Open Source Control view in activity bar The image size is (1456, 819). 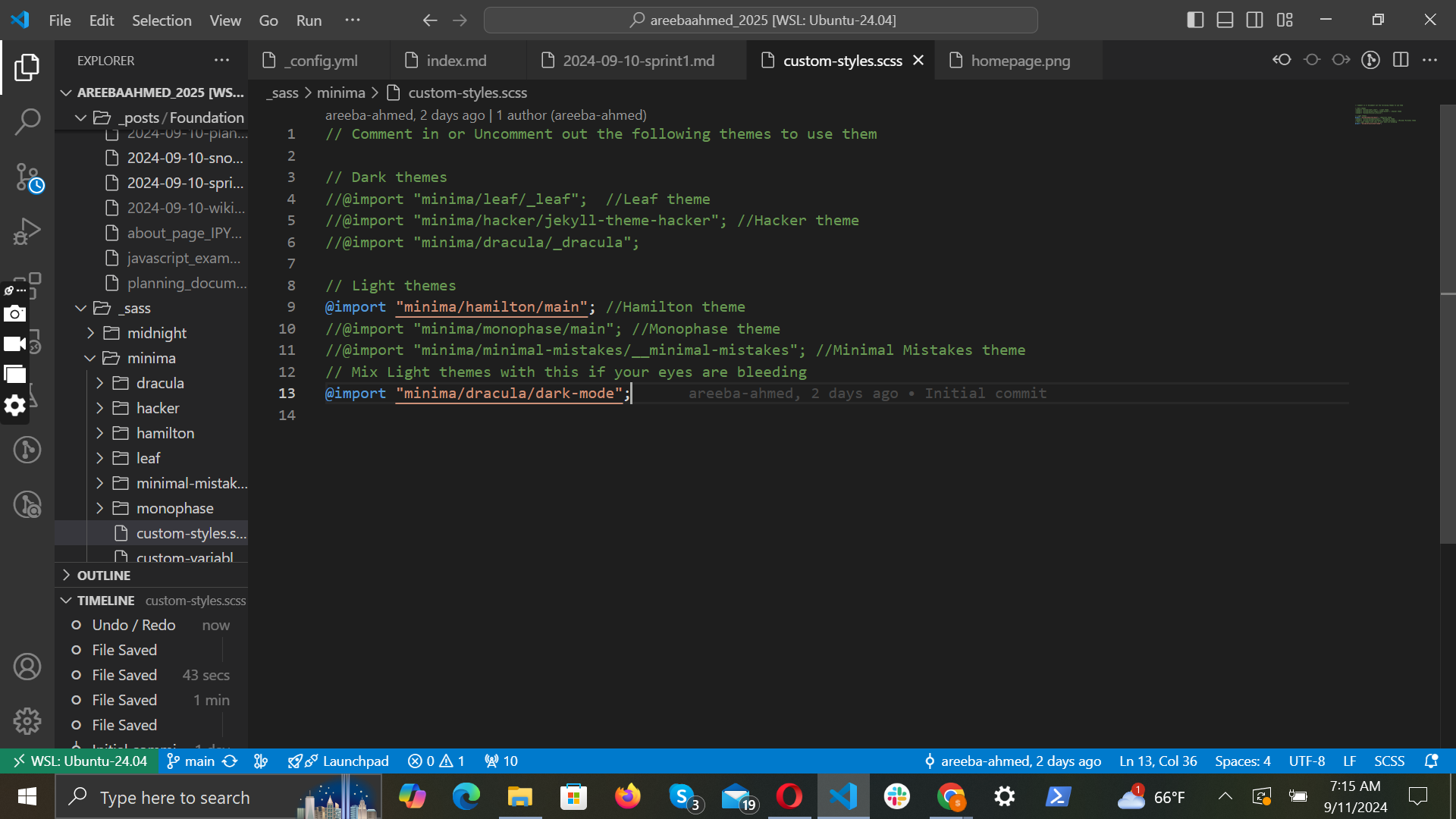(27, 177)
